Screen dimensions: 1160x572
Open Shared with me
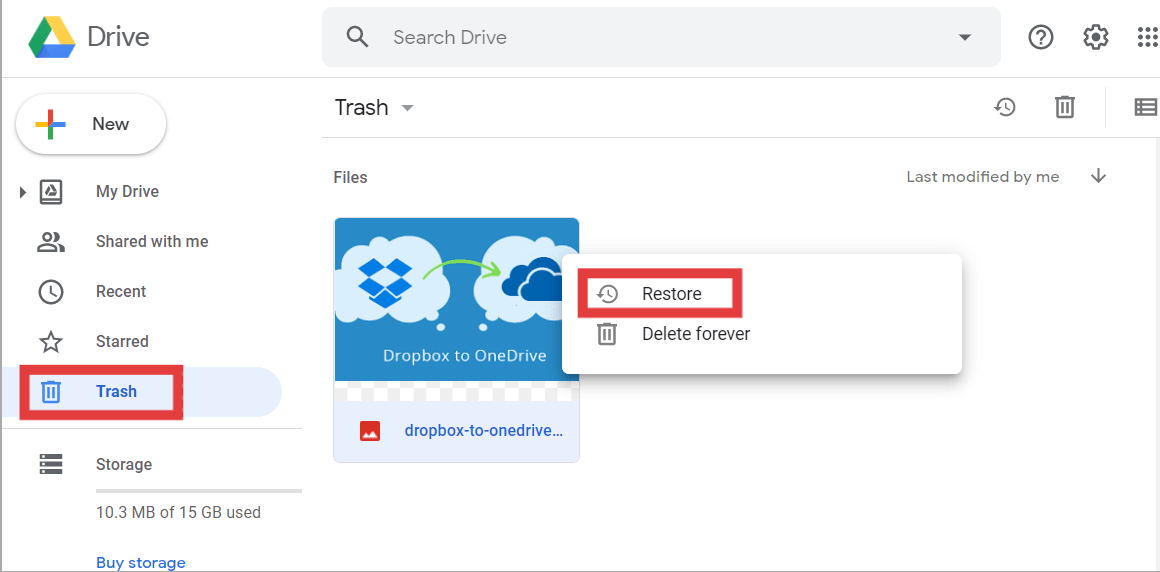point(151,242)
